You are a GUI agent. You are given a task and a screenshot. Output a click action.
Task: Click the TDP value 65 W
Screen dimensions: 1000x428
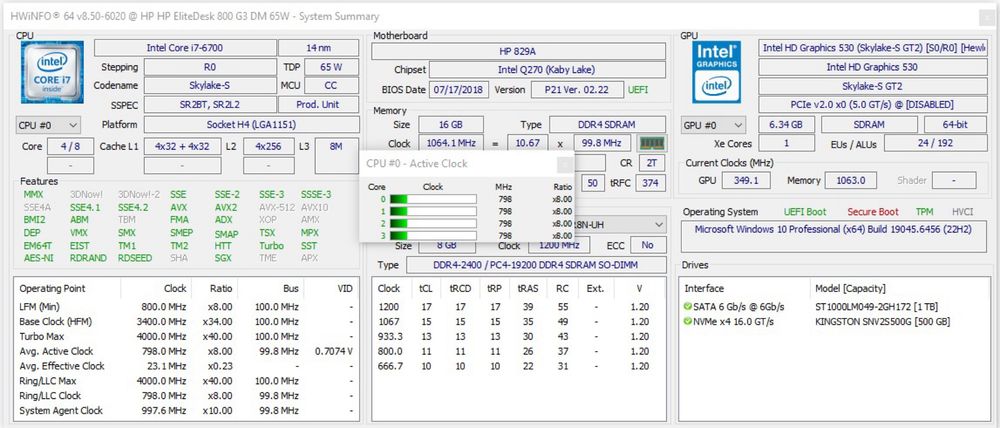pos(331,67)
